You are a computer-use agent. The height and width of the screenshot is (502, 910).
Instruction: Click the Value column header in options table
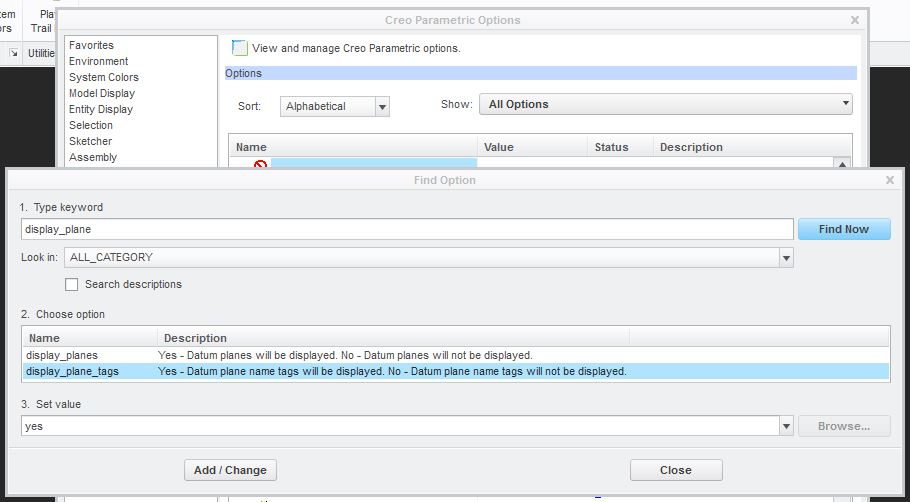coord(532,147)
